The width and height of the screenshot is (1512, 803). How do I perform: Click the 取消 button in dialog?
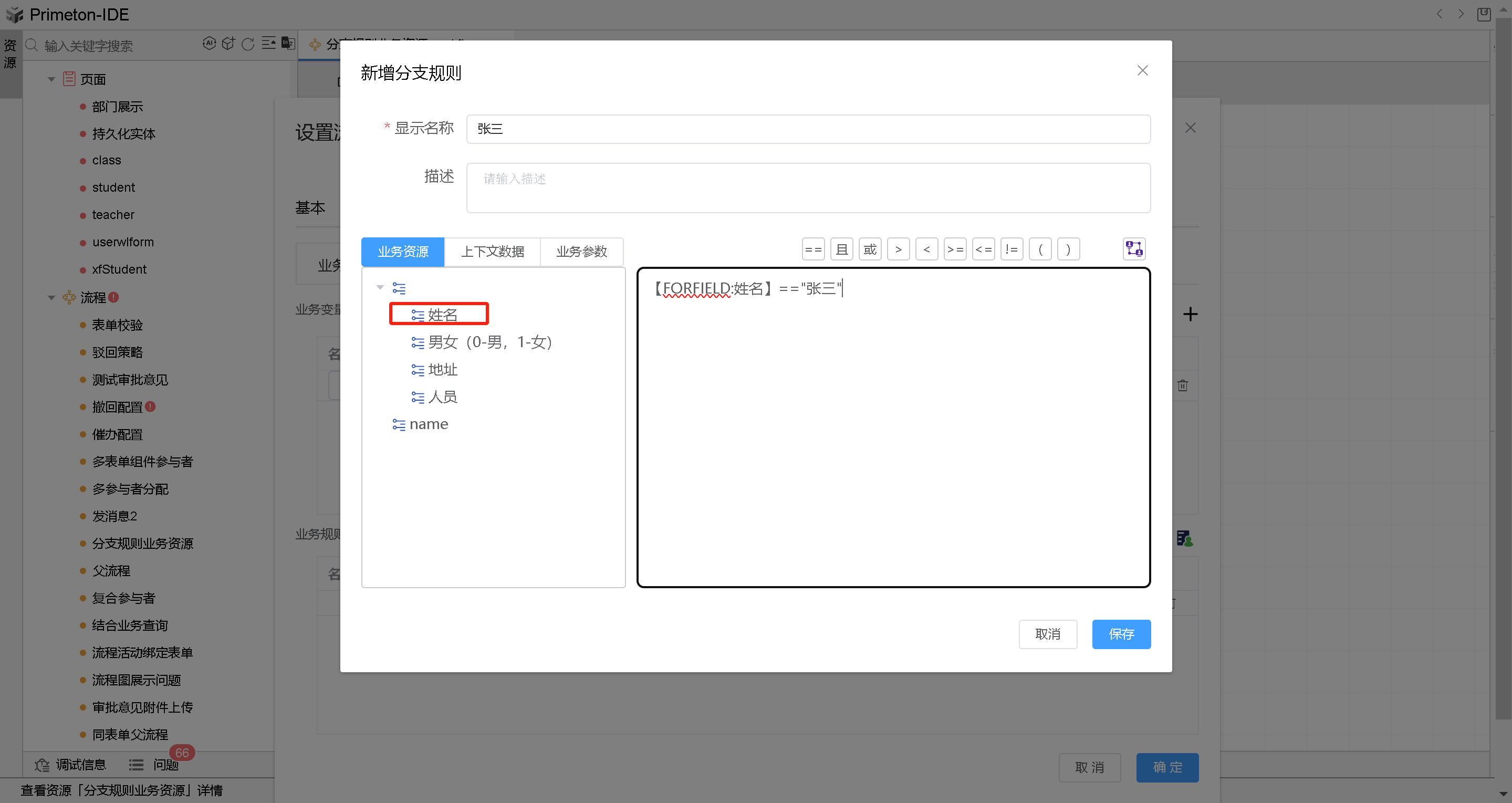(1047, 634)
